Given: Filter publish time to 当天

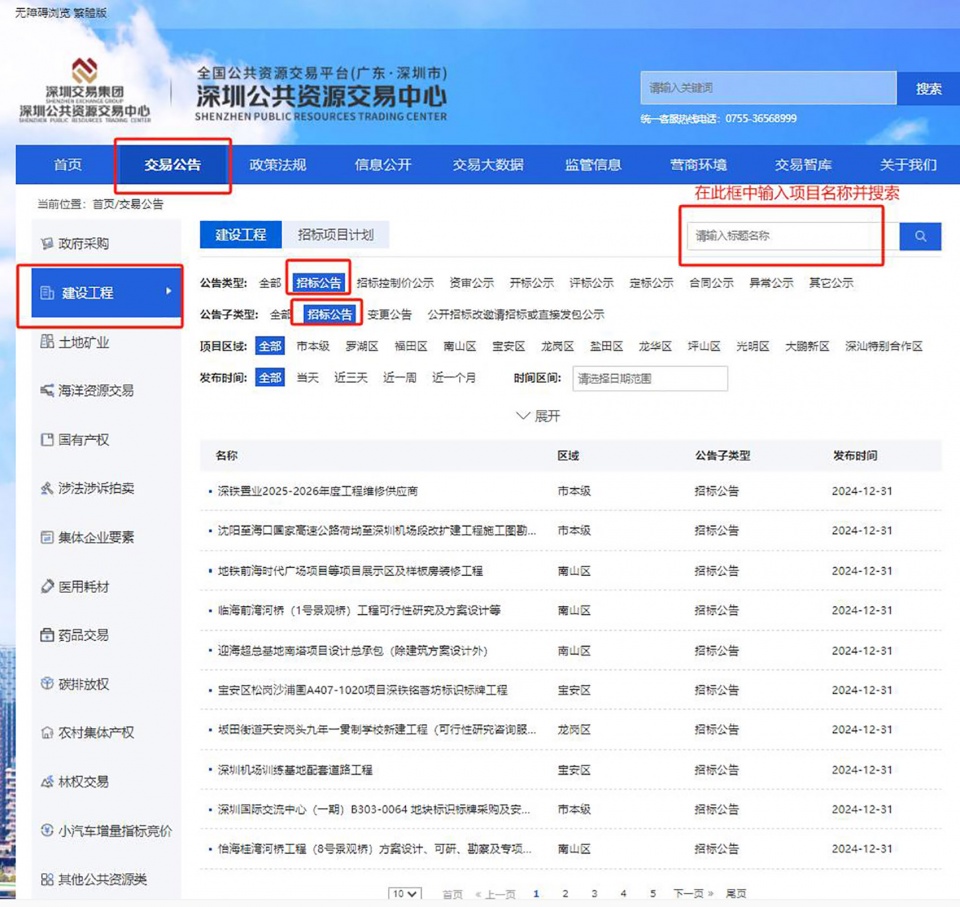Looking at the screenshot, I should coord(308,378).
